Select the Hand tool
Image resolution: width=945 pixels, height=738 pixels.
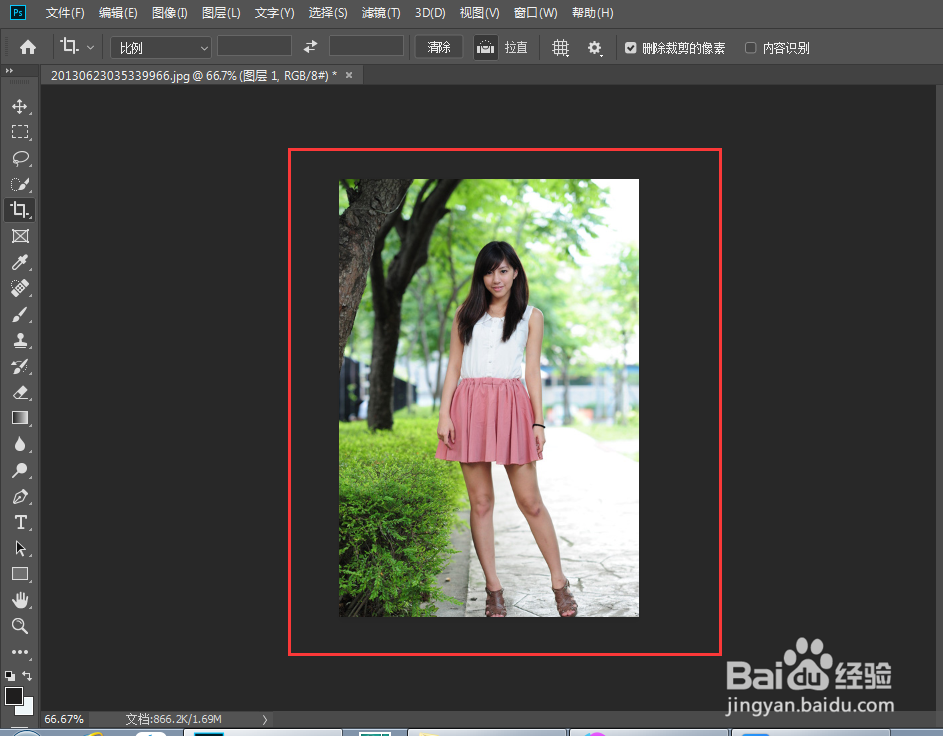pos(20,600)
